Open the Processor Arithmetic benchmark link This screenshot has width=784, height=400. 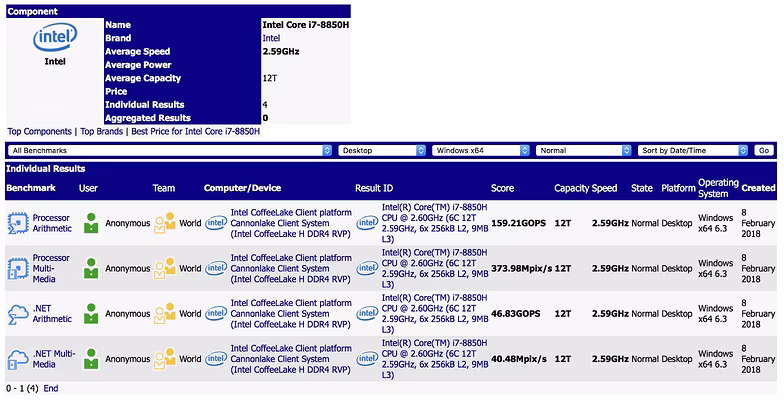click(x=52, y=223)
